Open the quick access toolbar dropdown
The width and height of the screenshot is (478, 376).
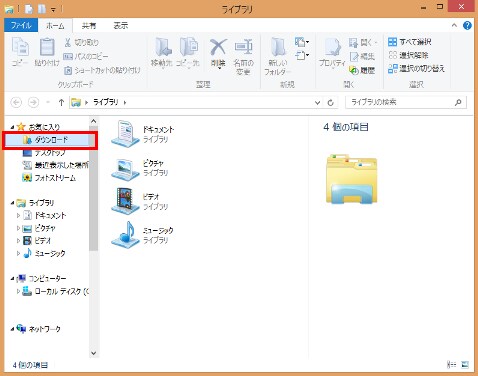(x=53, y=9)
